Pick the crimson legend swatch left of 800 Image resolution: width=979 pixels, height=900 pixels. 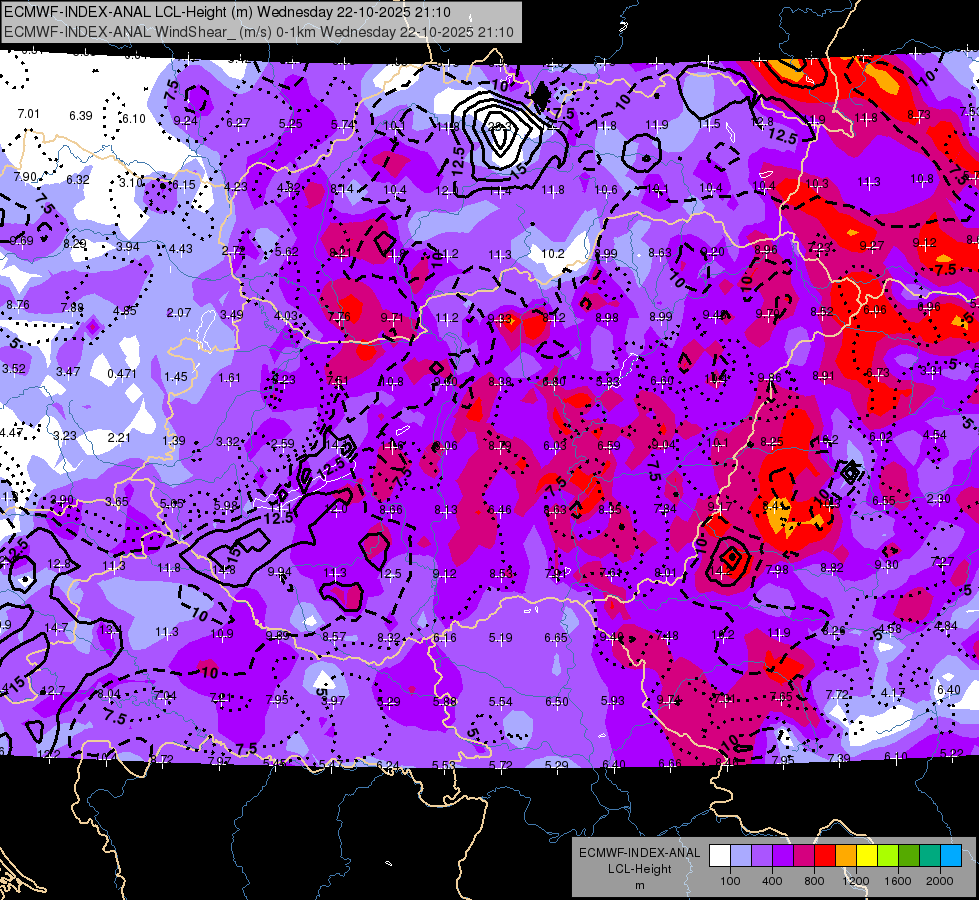pos(804,855)
